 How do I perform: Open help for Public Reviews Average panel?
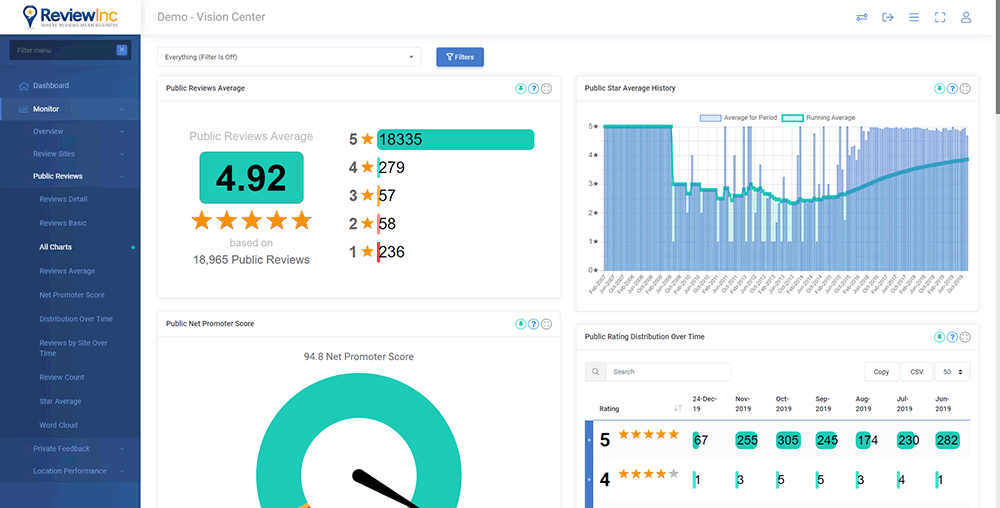pos(534,89)
